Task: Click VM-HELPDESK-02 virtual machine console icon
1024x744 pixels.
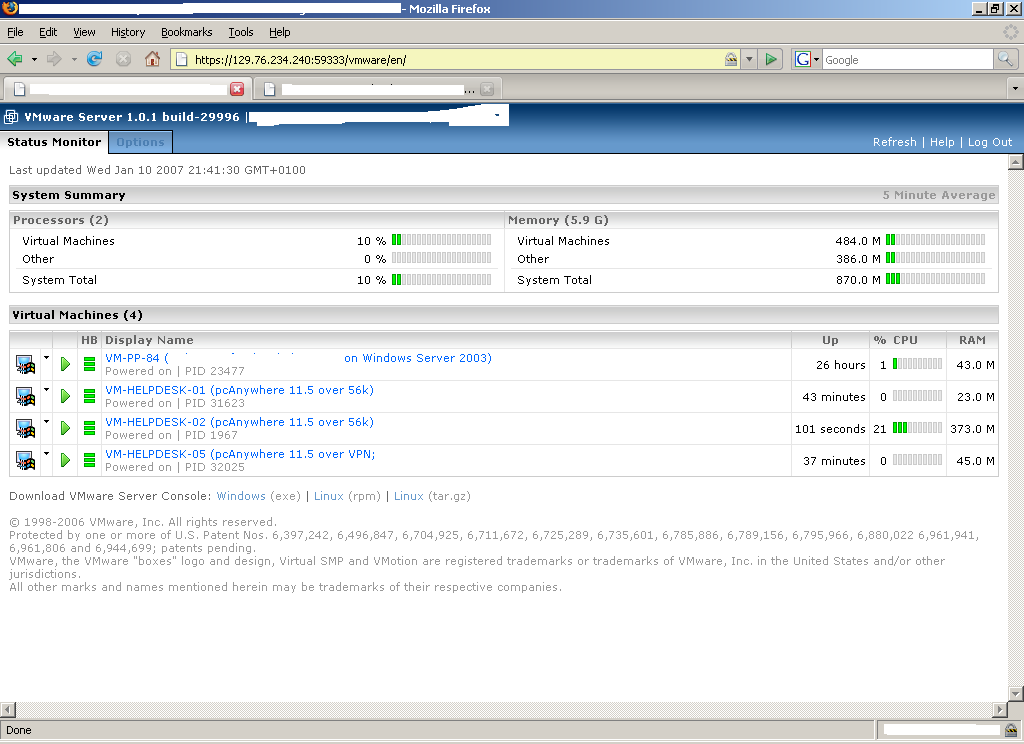Action: pos(25,429)
